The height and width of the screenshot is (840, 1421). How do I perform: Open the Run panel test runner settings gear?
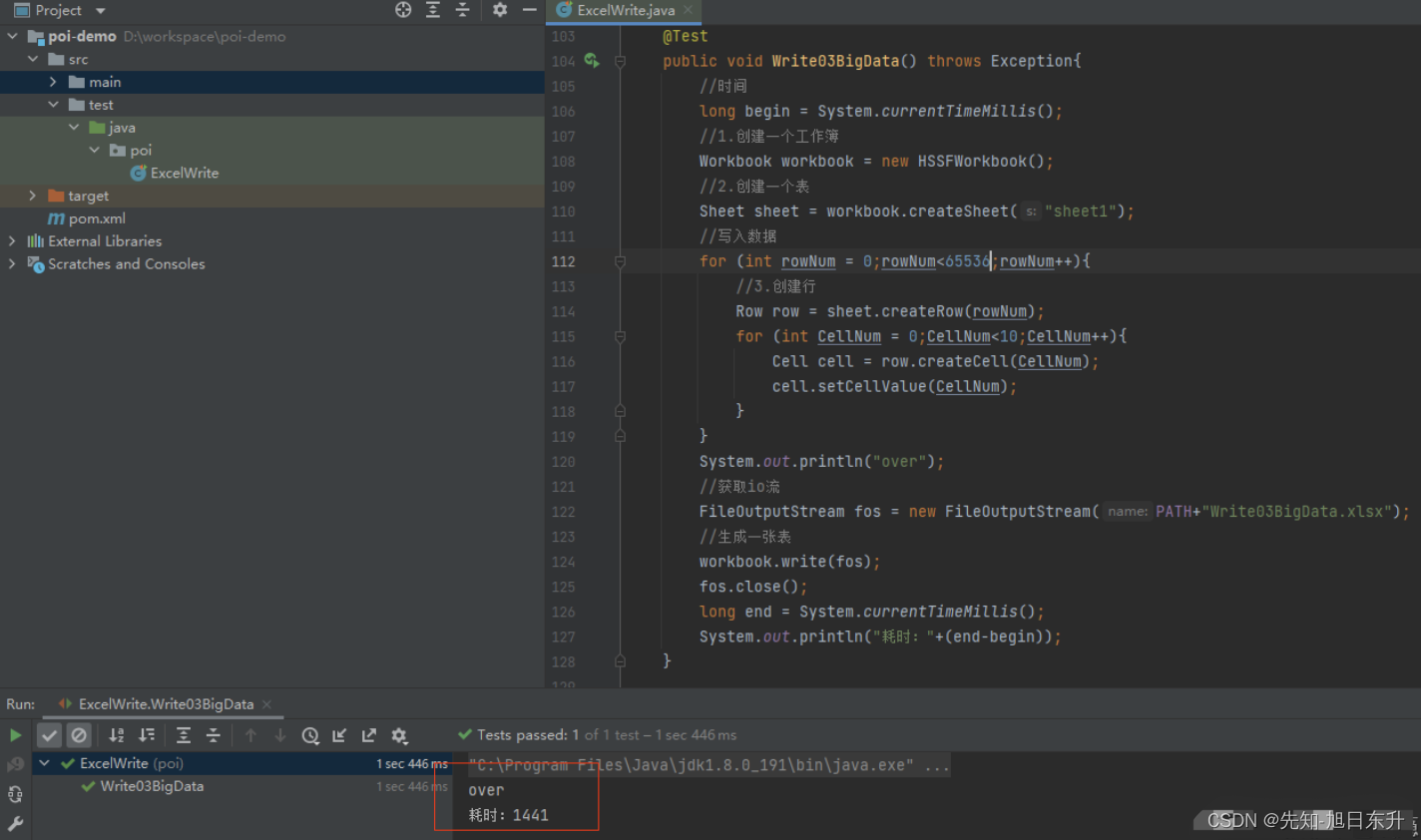coord(399,735)
